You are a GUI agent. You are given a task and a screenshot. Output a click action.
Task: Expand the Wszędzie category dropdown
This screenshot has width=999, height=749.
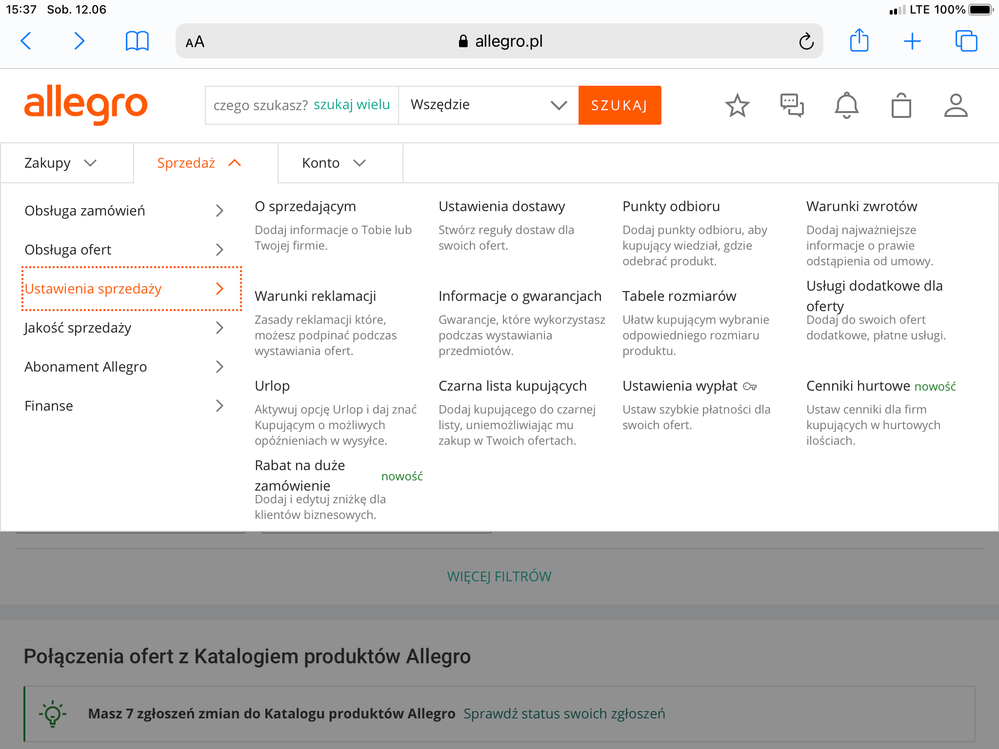(488, 105)
